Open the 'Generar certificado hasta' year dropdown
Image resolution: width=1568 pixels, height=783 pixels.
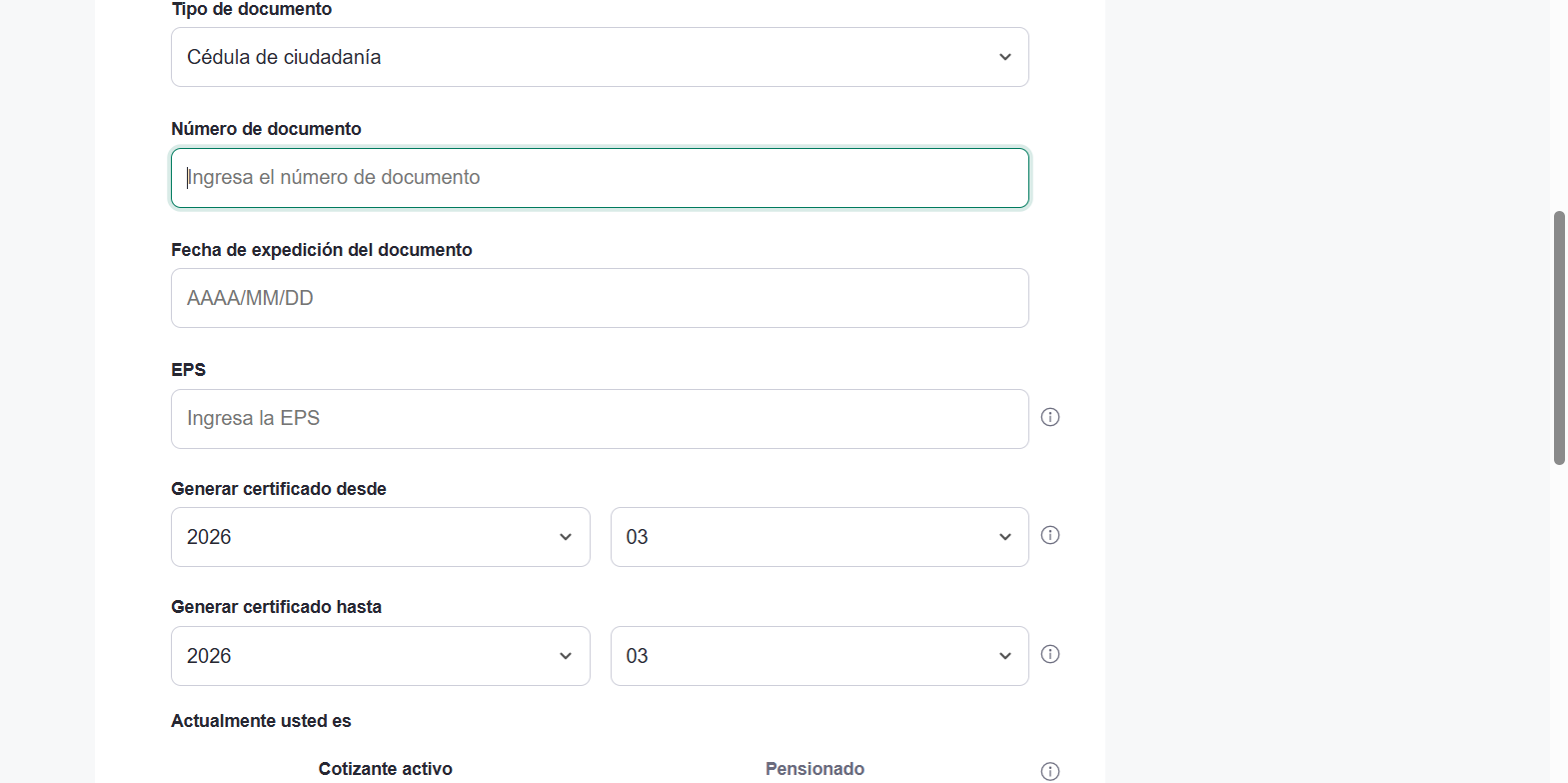tap(380, 656)
